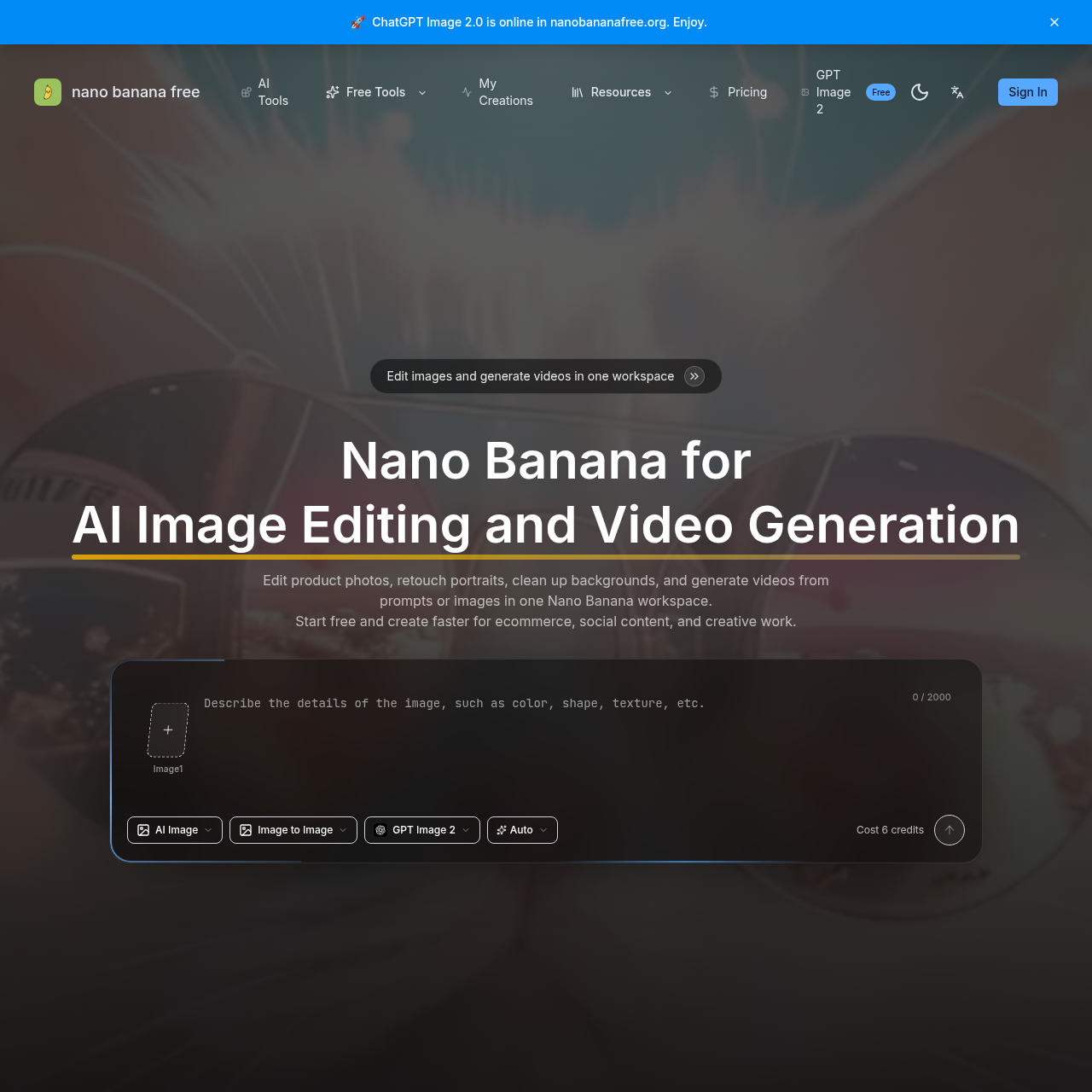The image size is (1092, 1092).
Task: Click the library icon beside Resources
Action: click(578, 92)
